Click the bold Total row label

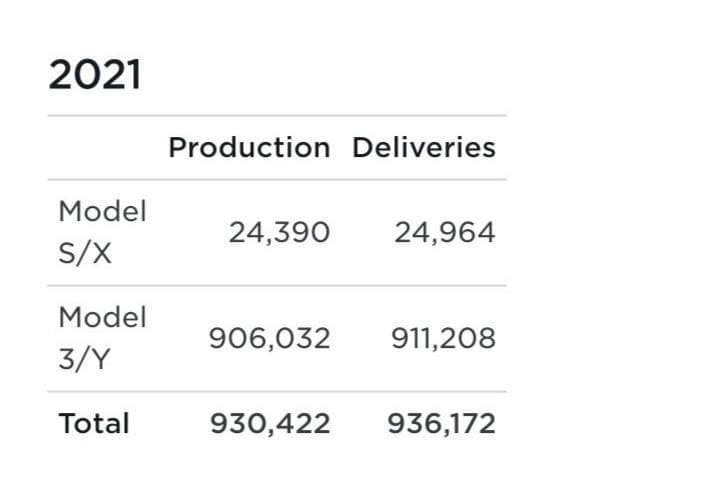(94, 423)
